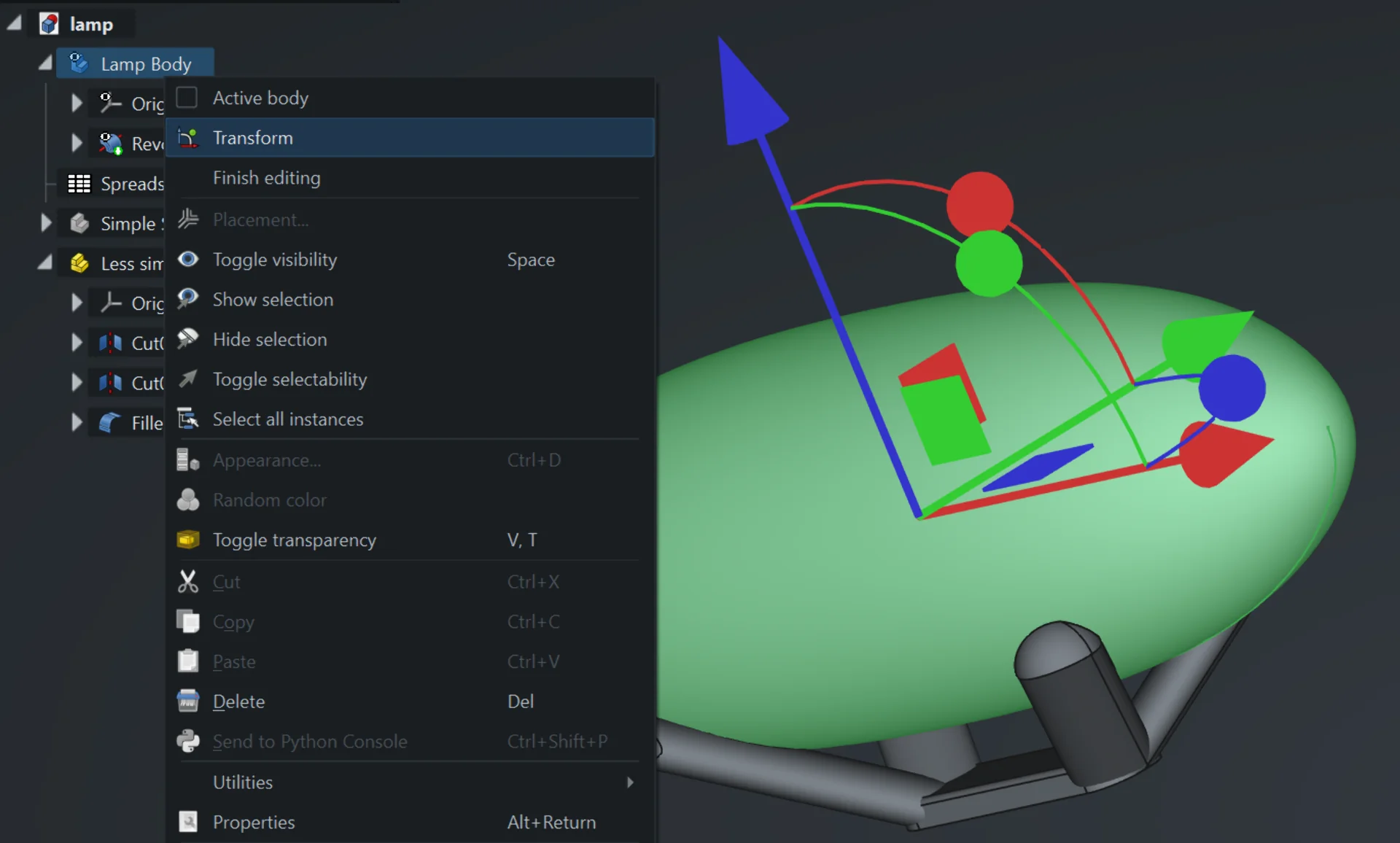Viewport: 1400px width, 843px height.
Task: Click the Toggle visibility eye icon
Action: coord(188,260)
